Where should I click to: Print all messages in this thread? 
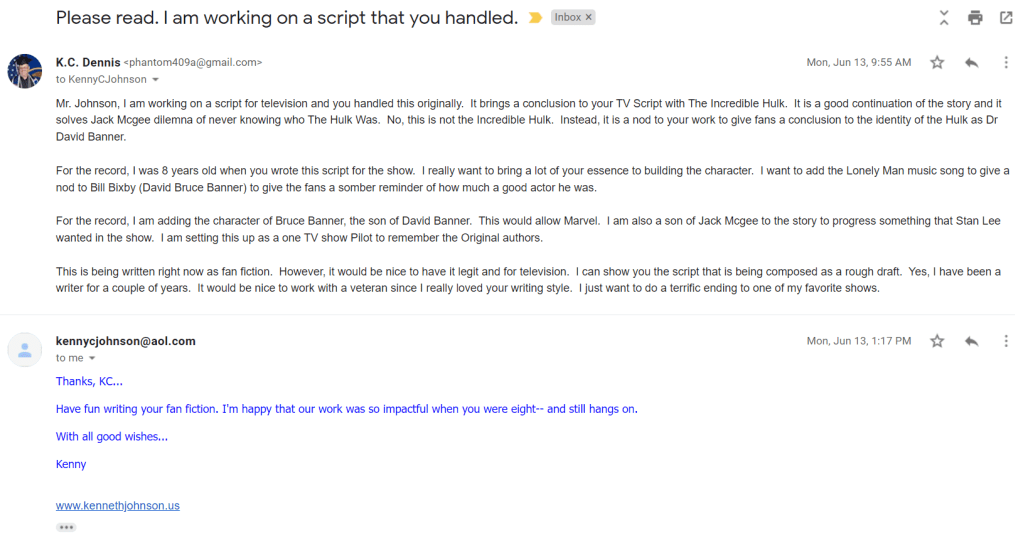click(x=975, y=18)
